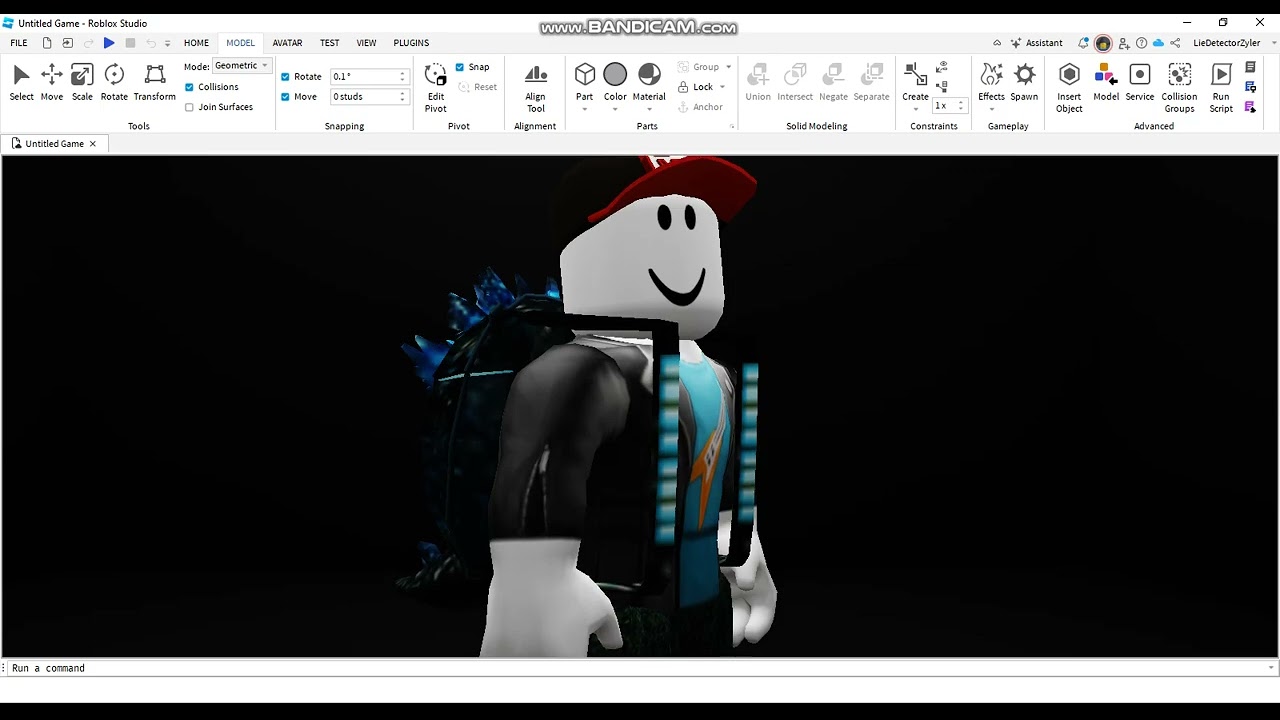This screenshot has height=720, width=1280.
Task: Choose the Transform tool
Action: pos(155,82)
